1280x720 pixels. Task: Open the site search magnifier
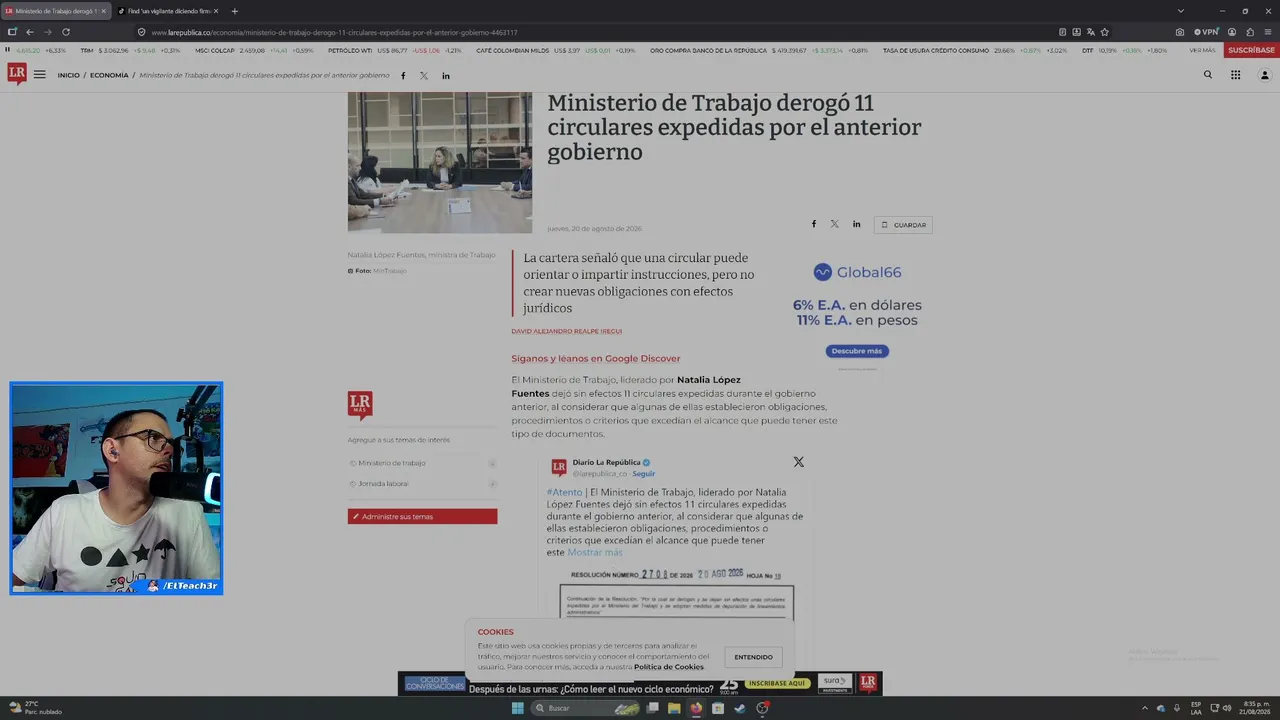point(1208,75)
